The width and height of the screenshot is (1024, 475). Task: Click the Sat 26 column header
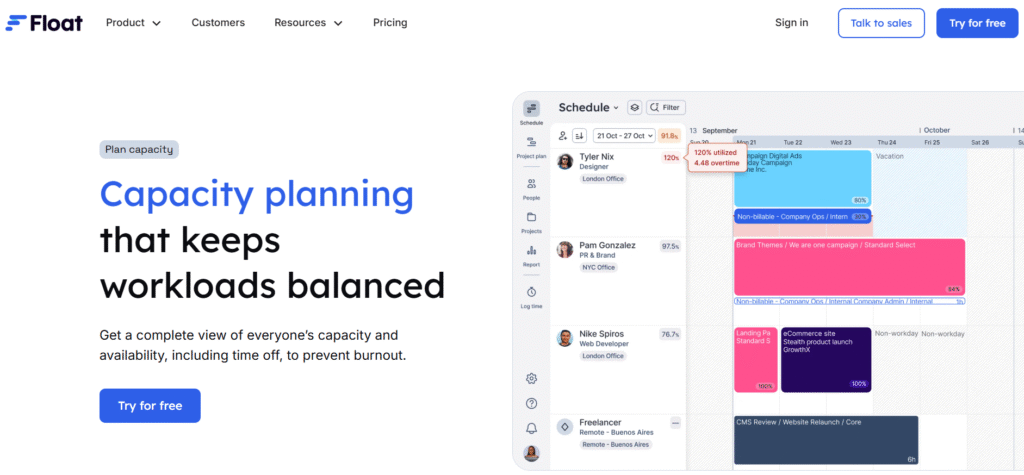[x=980, y=142]
